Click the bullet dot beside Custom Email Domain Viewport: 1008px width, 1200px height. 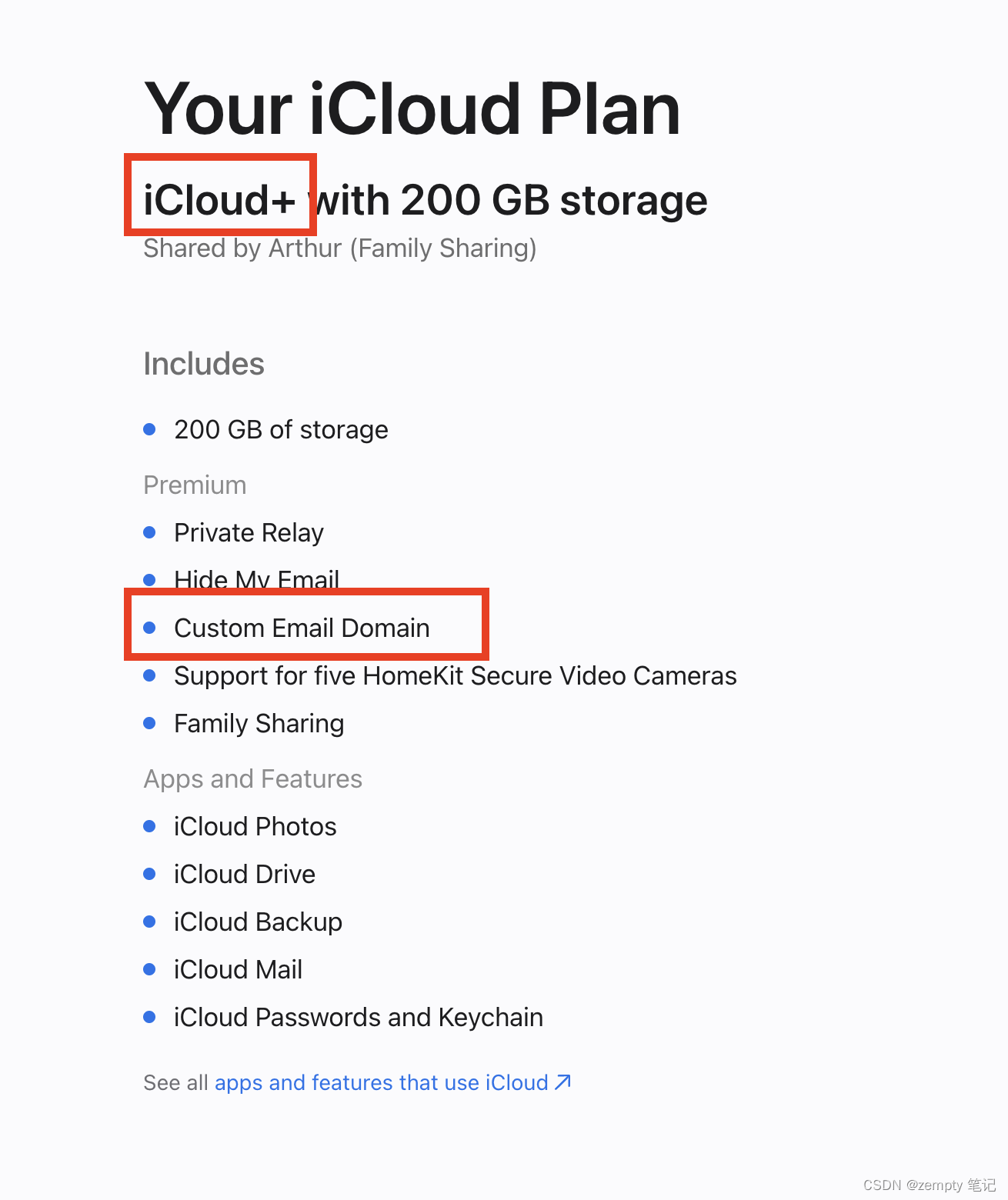(x=149, y=628)
